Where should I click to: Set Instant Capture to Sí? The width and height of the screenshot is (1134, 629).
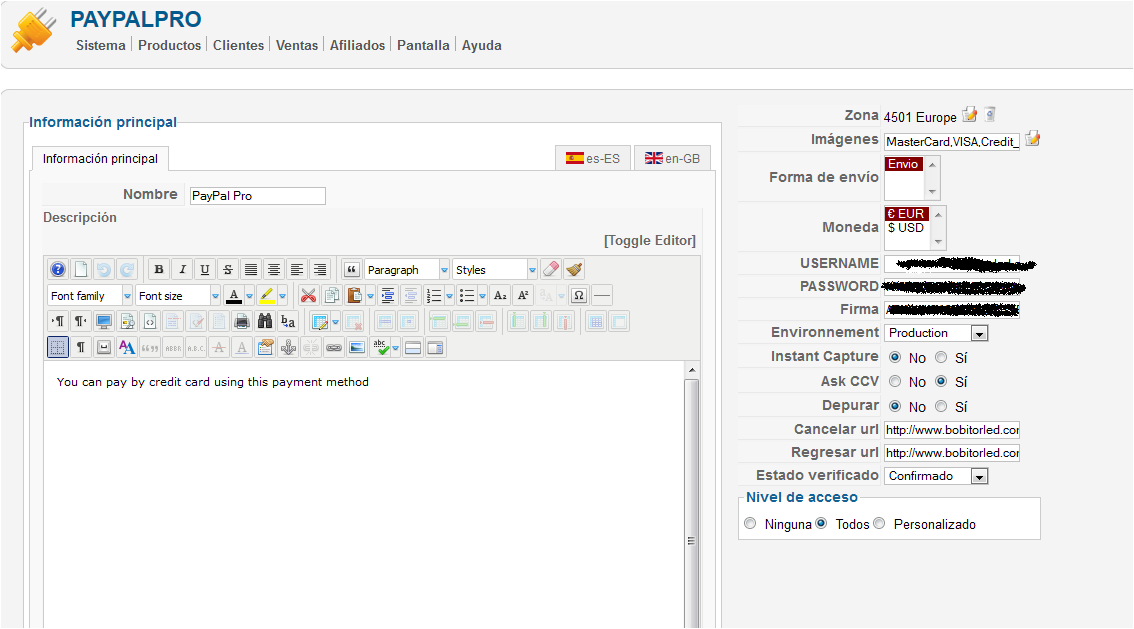point(941,357)
